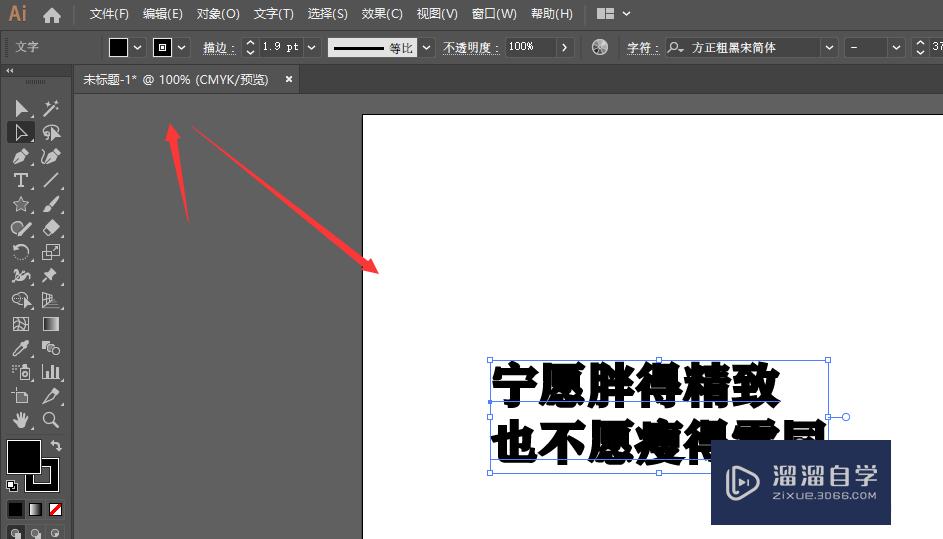Select the Magic Wand tool

pos(51,108)
